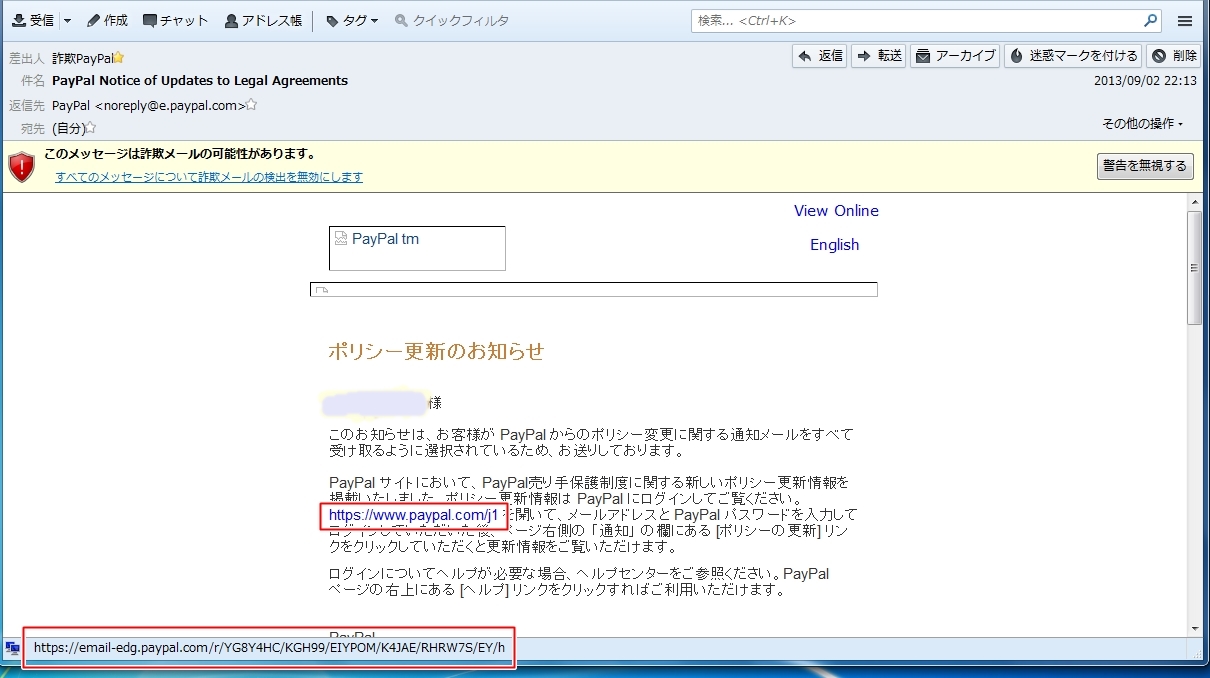Click the アーカイブ (Archive) button
Screen dimensions: 1210x678
956,56
